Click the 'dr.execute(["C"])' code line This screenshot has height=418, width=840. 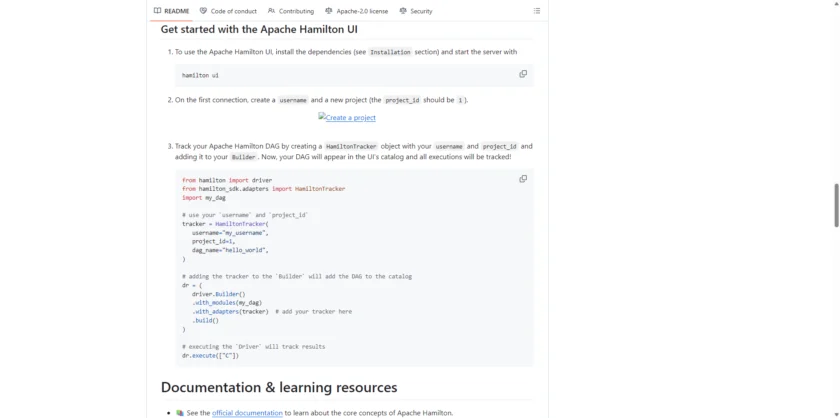coord(211,355)
